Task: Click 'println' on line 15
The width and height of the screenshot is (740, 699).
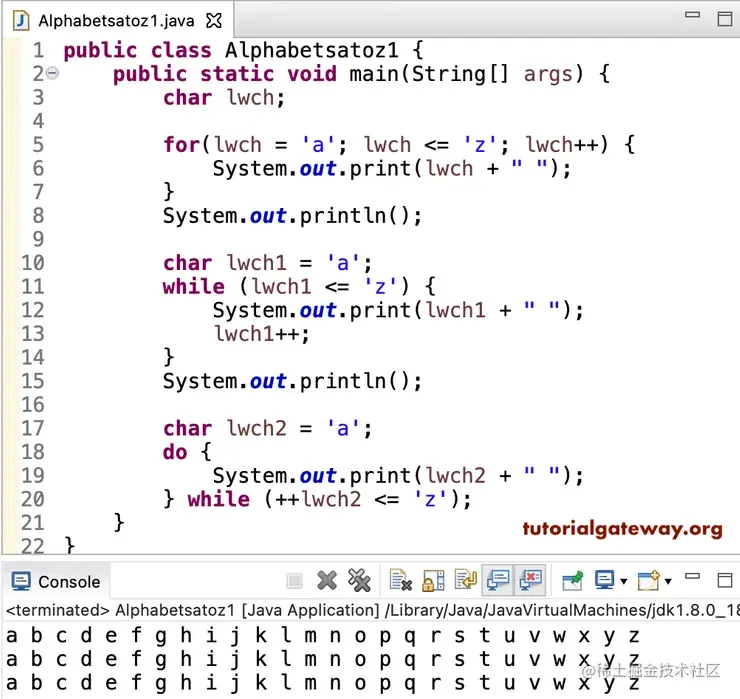Action: (x=343, y=381)
